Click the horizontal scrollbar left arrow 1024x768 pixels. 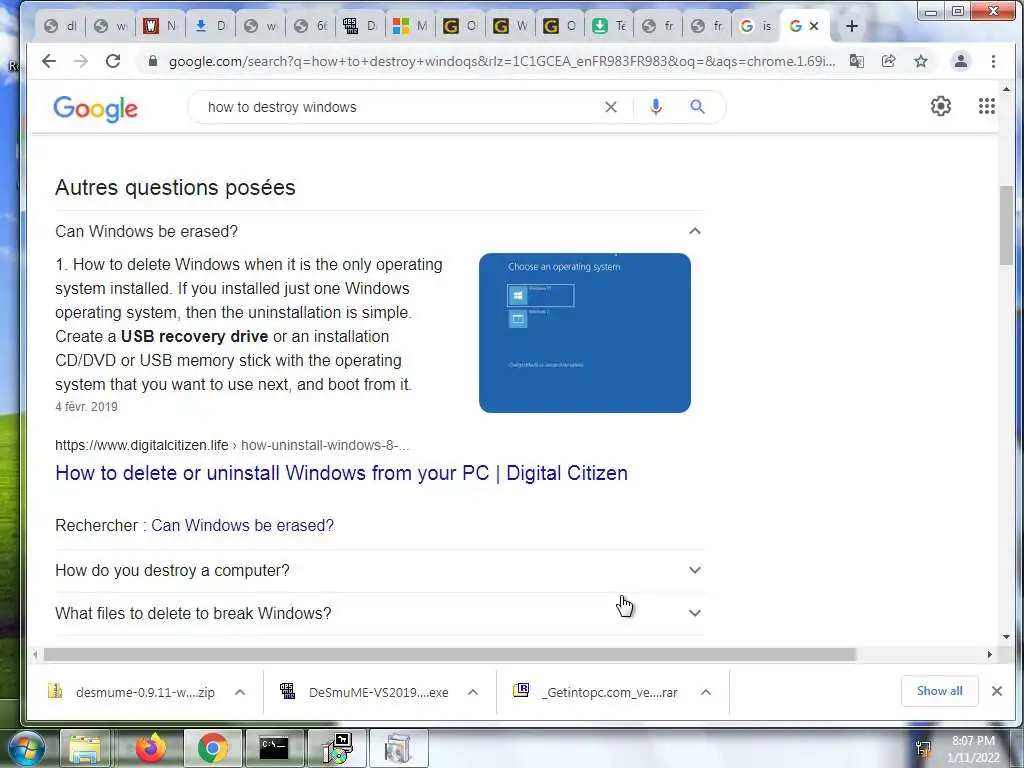35,654
